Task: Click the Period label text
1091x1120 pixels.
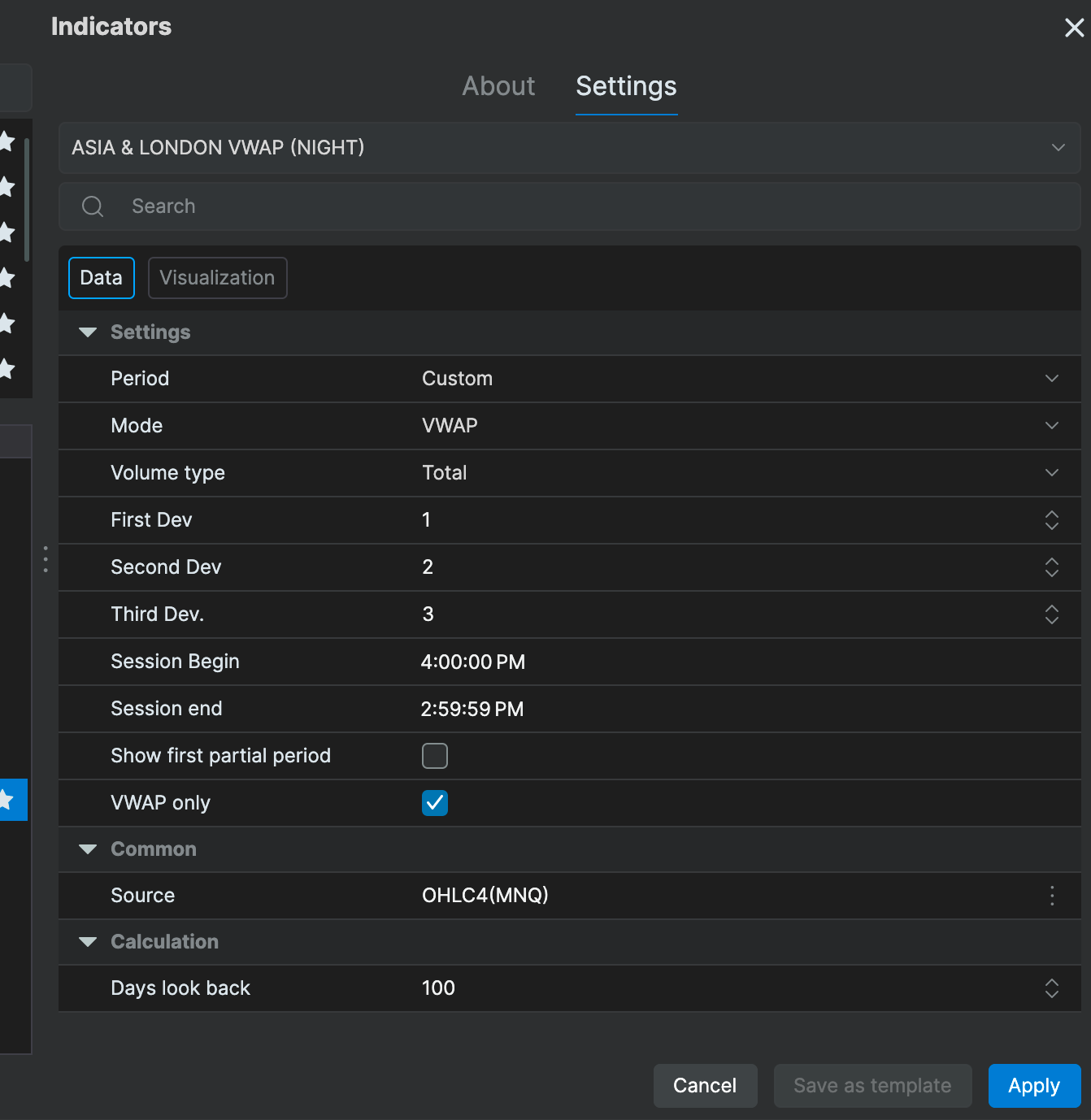Action: tap(140, 379)
